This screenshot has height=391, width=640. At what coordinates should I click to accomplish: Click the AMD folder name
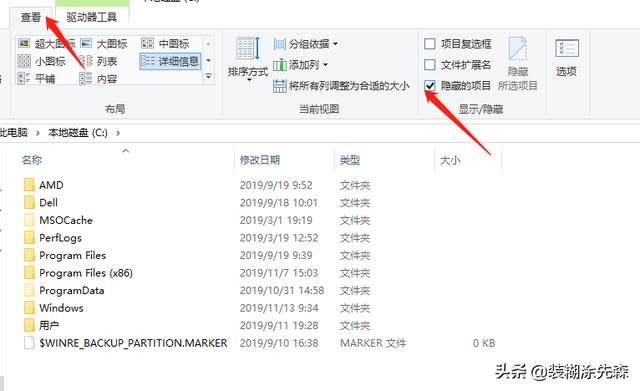51,185
